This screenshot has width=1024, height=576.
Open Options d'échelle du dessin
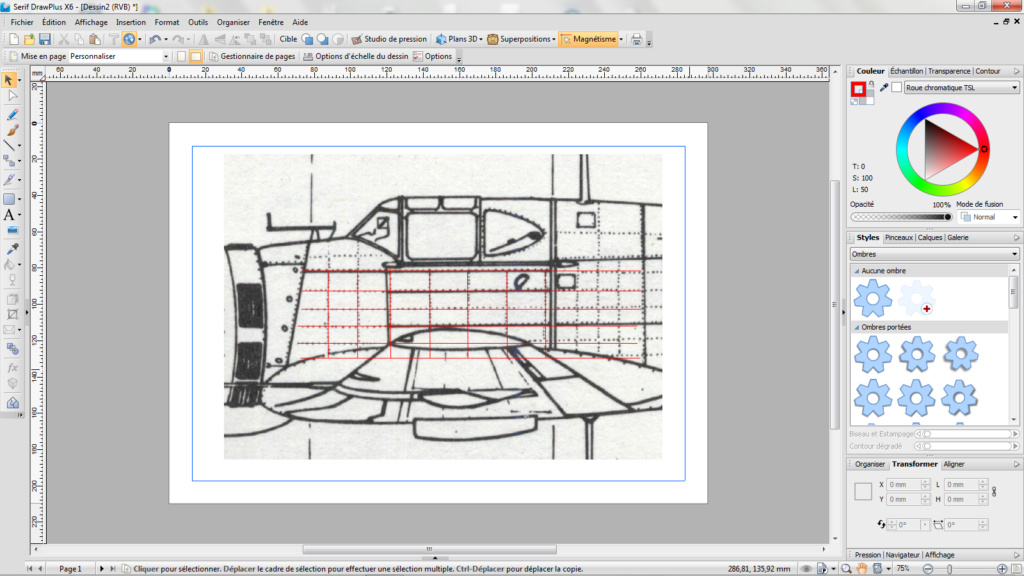click(356, 56)
